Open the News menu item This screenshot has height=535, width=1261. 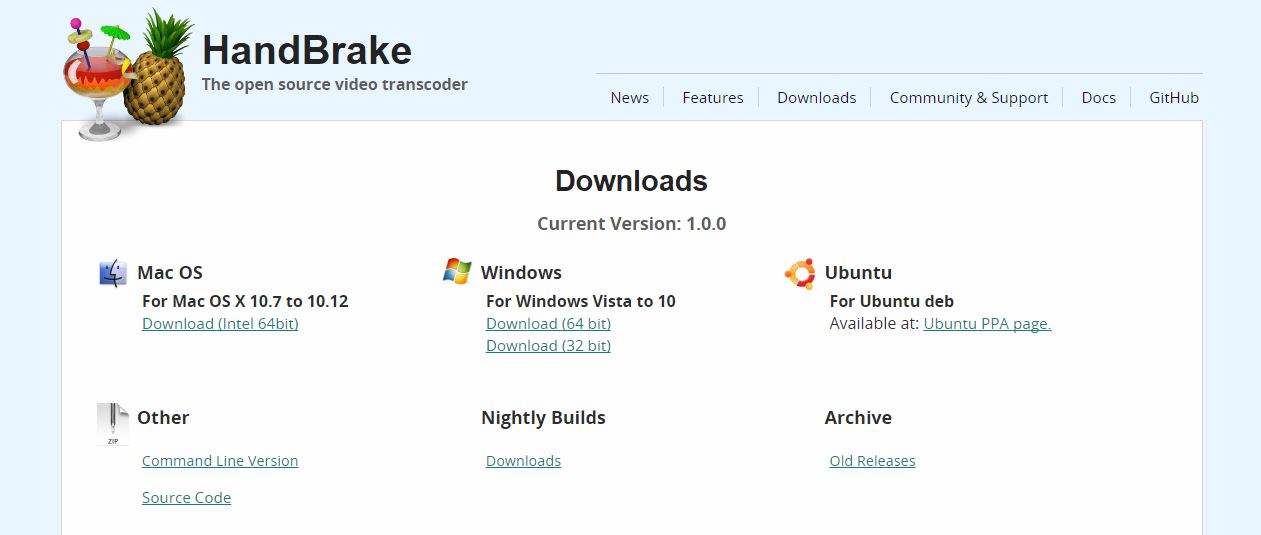[630, 98]
